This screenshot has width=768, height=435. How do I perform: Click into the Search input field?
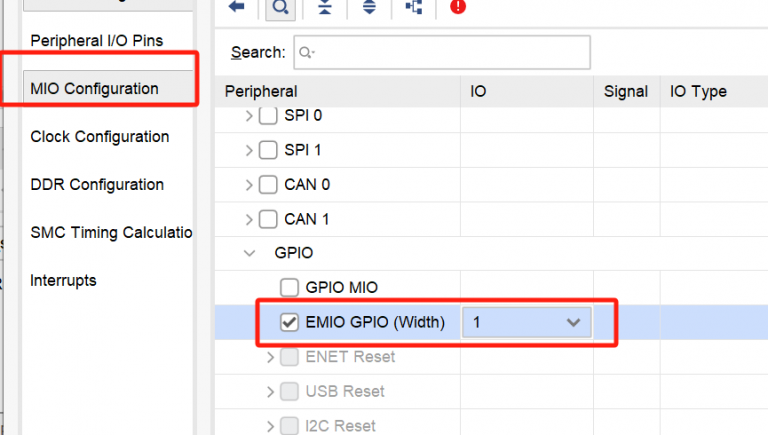coord(450,53)
